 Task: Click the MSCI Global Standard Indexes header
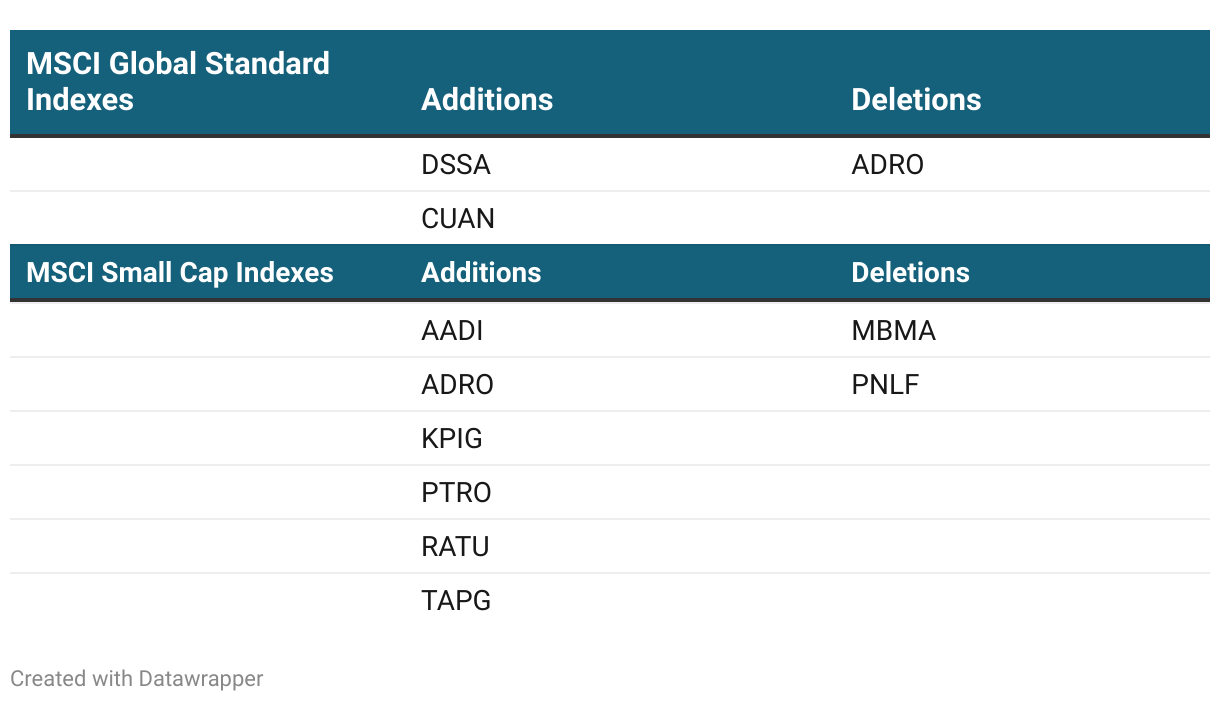177,81
